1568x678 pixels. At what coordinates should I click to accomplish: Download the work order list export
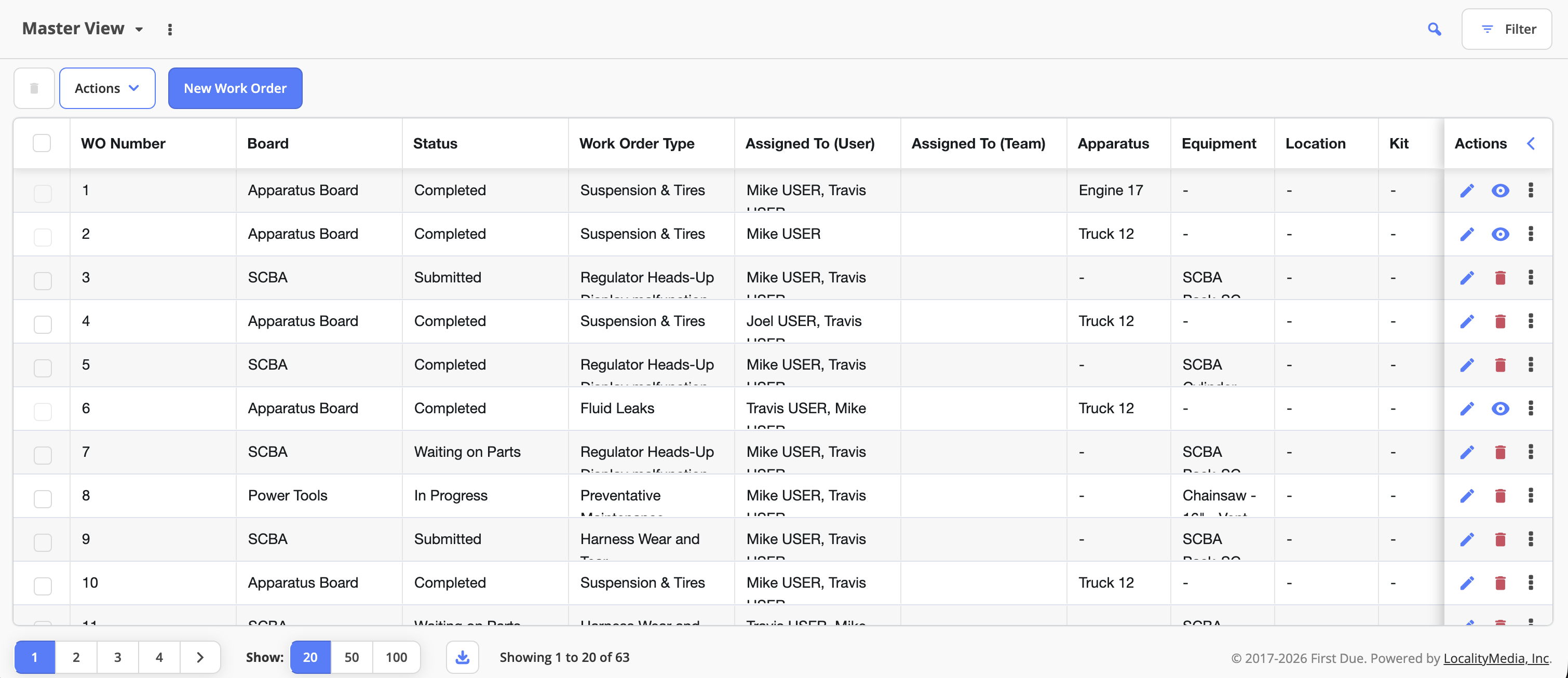click(463, 657)
